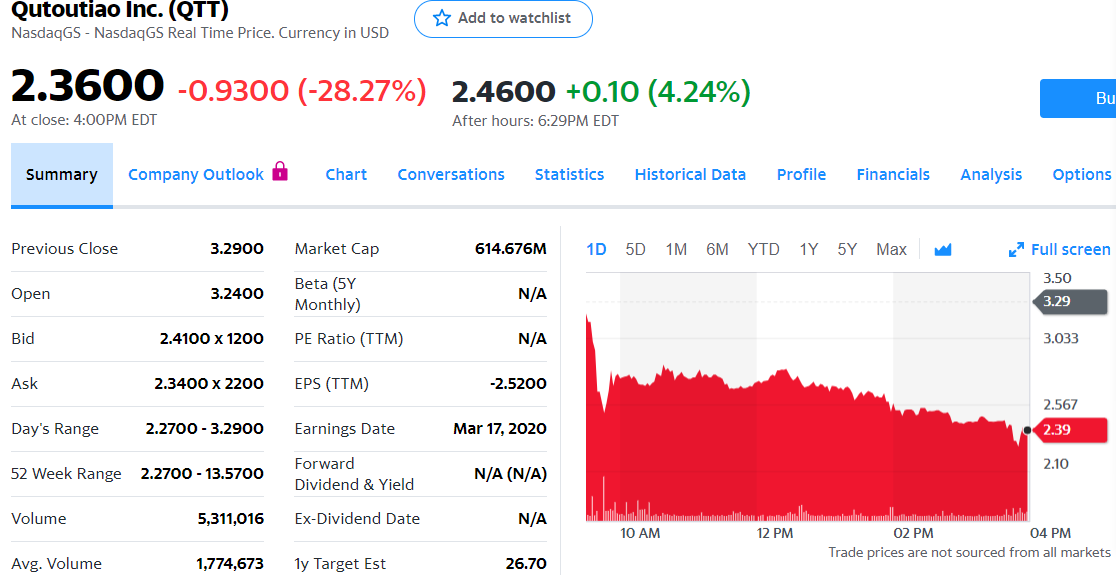Click the gray 3.29 previous close label

tap(1071, 301)
